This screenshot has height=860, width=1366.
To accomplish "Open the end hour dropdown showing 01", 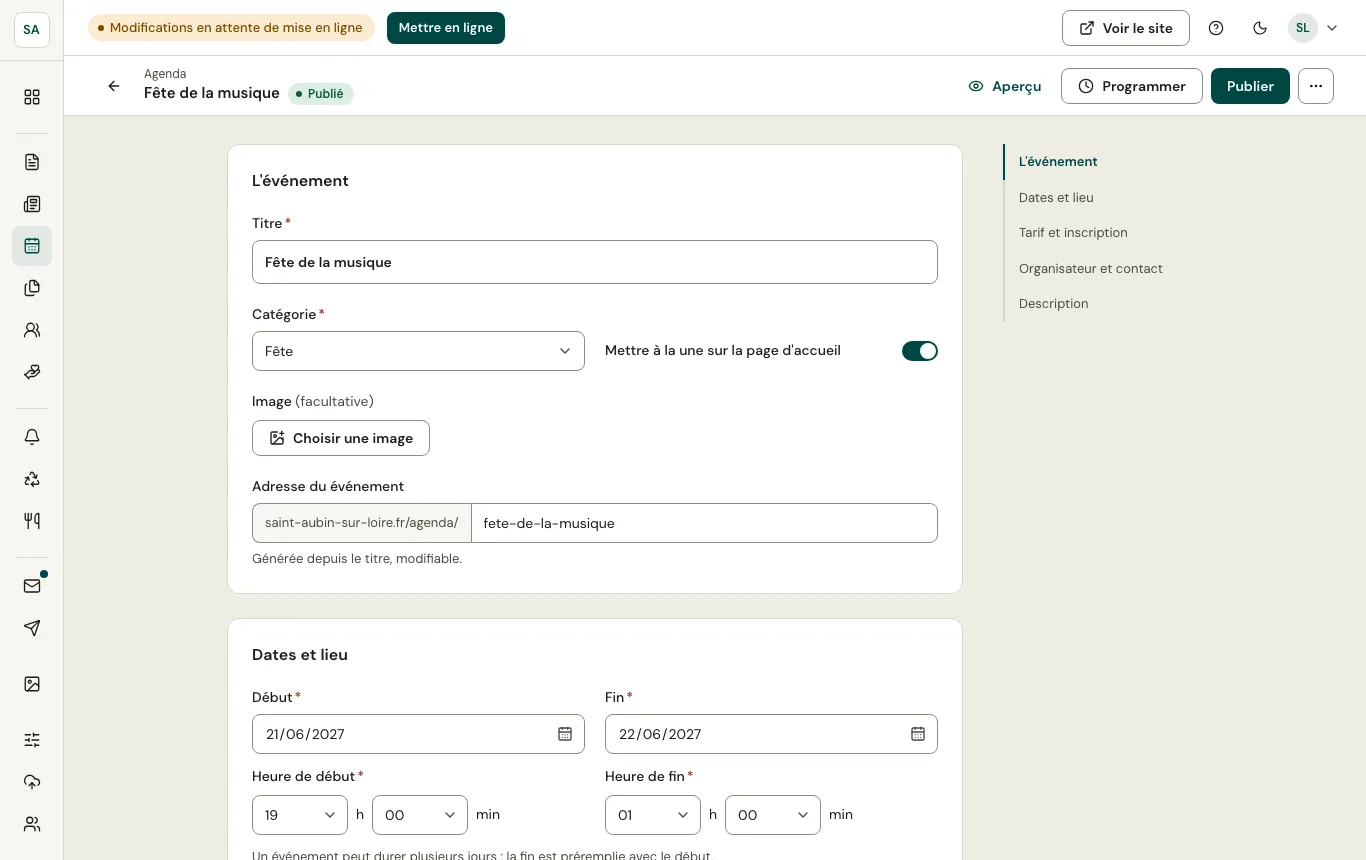I will point(653,815).
